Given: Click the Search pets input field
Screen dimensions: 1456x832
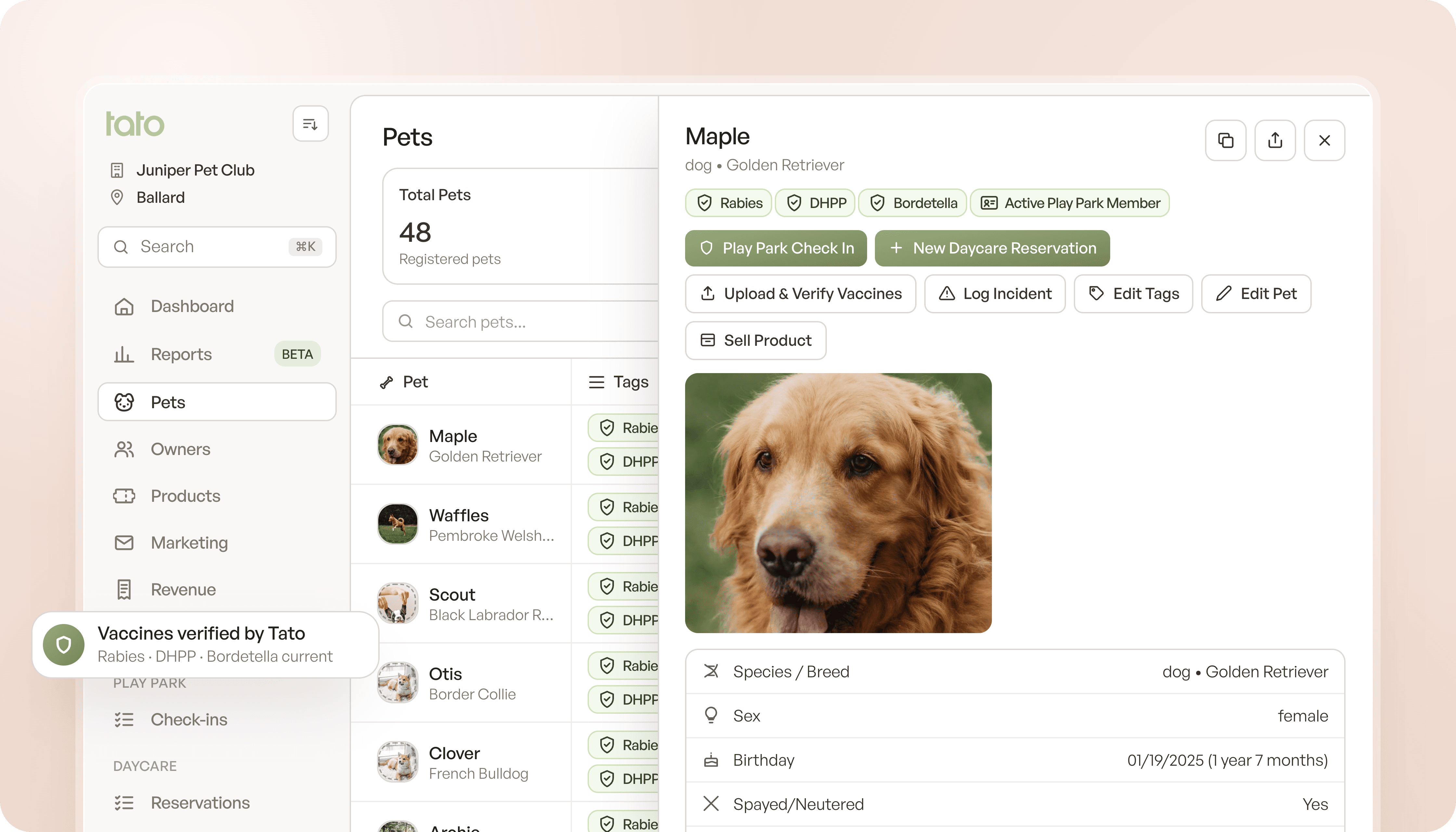Looking at the screenshot, I should (x=520, y=322).
